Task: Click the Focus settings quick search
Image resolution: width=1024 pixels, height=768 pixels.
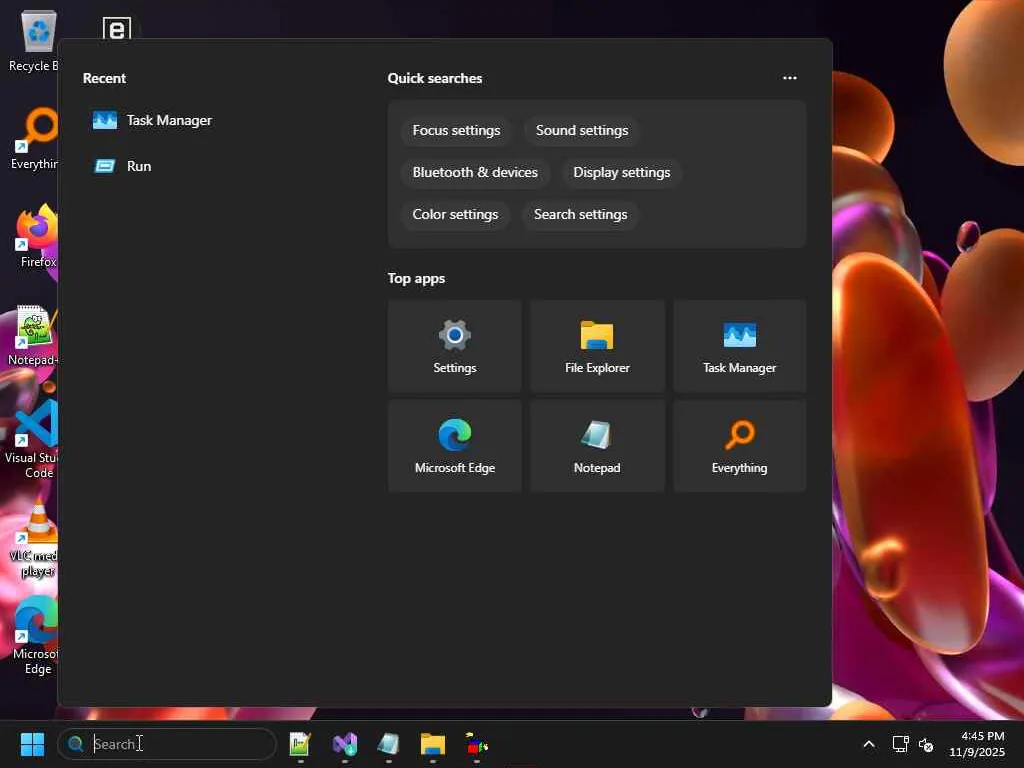Action: (456, 131)
